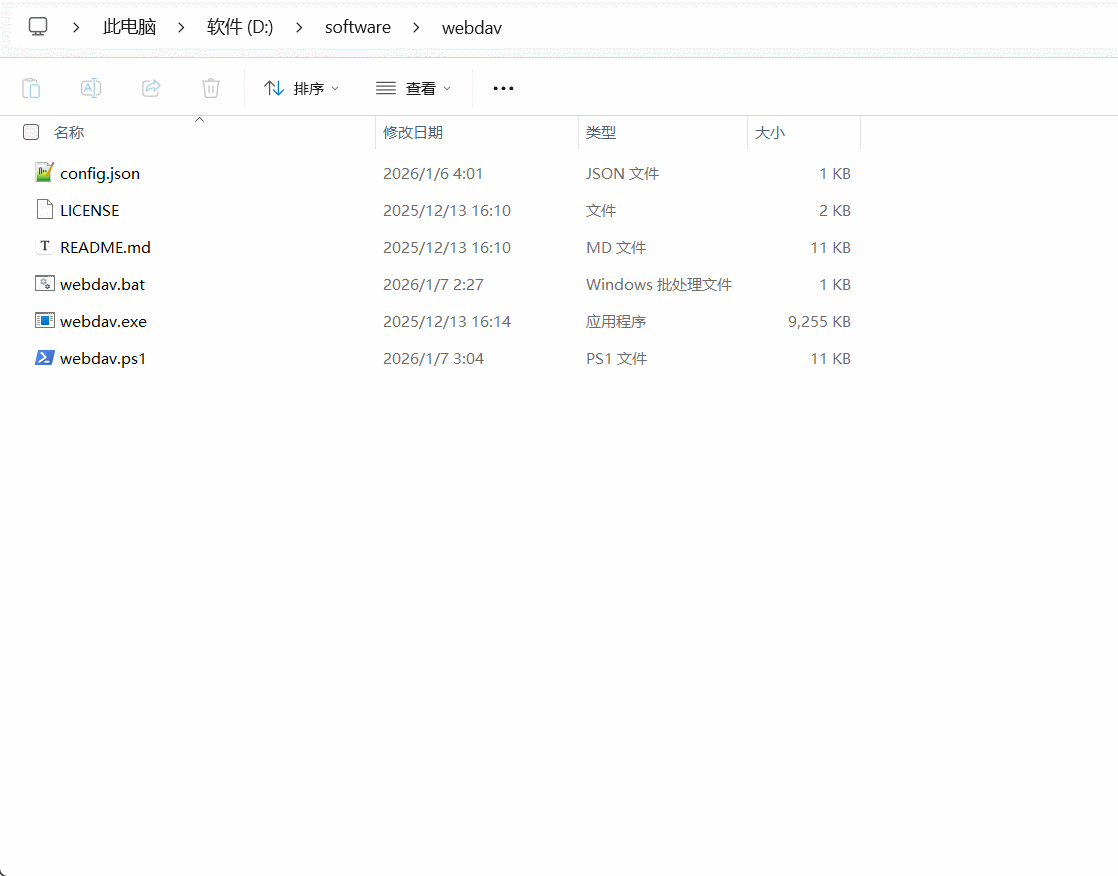This screenshot has height=876, width=1118.
Task: Select the webdav.exe file name
Action: coord(103,321)
